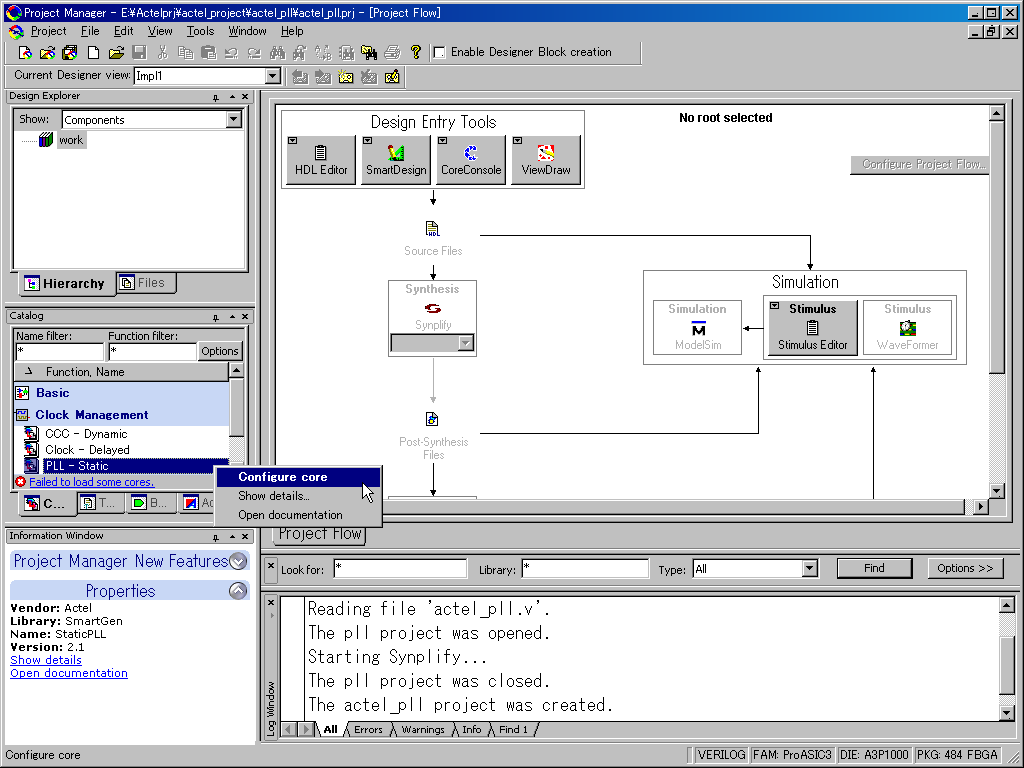Open the Tools menu

click(x=200, y=31)
